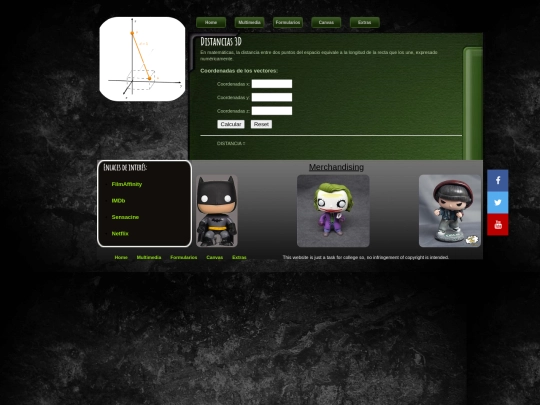Focus the Coordenadas y input field
Image resolution: width=540 pixels, height=405 pixels.
point(272,97)
